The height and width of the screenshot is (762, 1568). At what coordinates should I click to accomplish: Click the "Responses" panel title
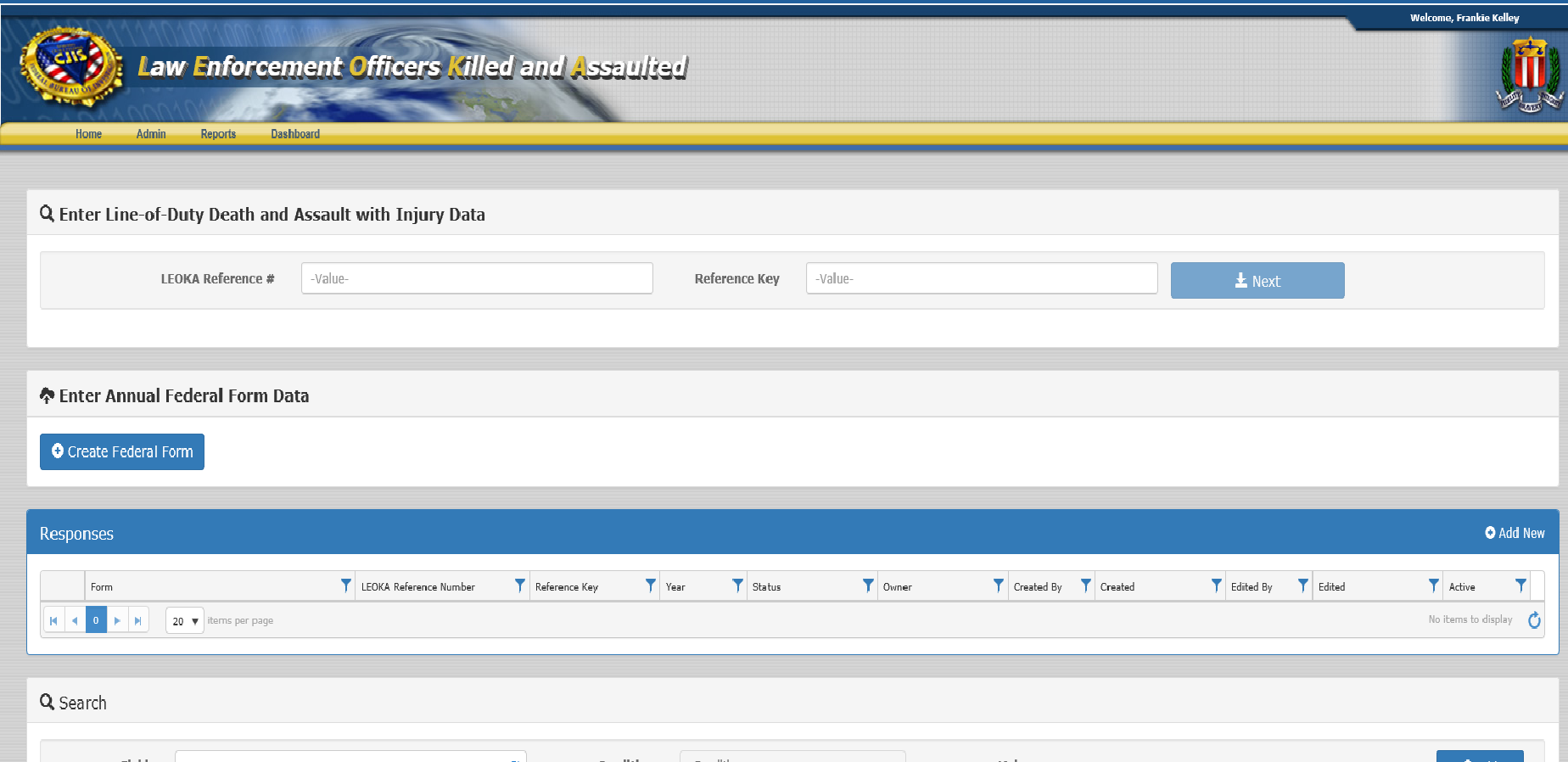pyautogui.click(x=76, y=534)
